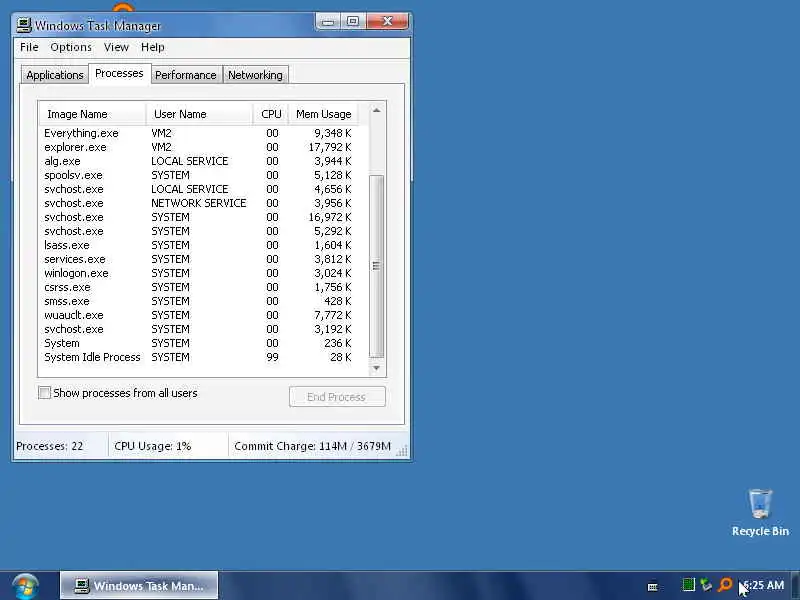Click the process list scrollbar thumb

click(x=377, y=266)
